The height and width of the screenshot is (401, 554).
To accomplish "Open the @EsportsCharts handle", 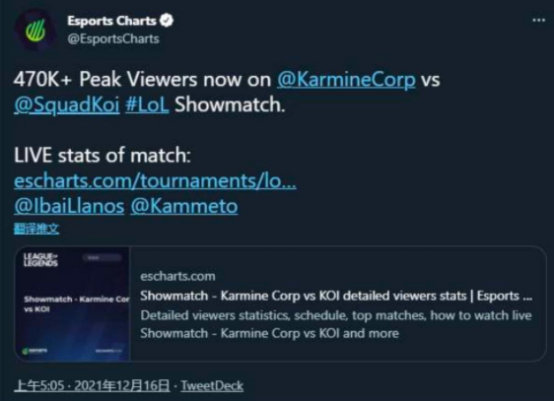I will click(113, 39).
